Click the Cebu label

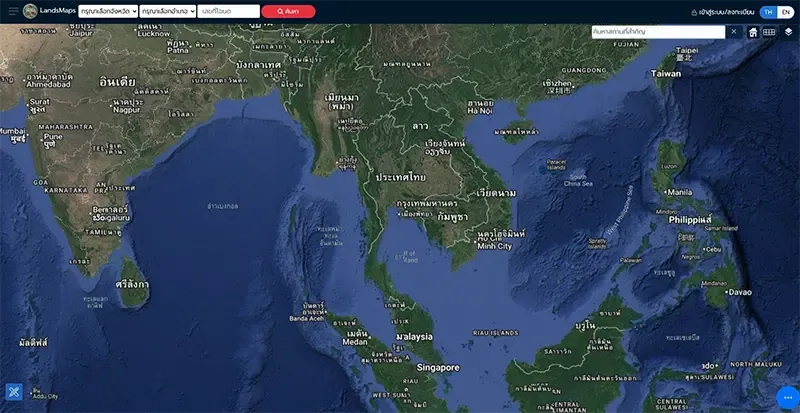point(713,250)
